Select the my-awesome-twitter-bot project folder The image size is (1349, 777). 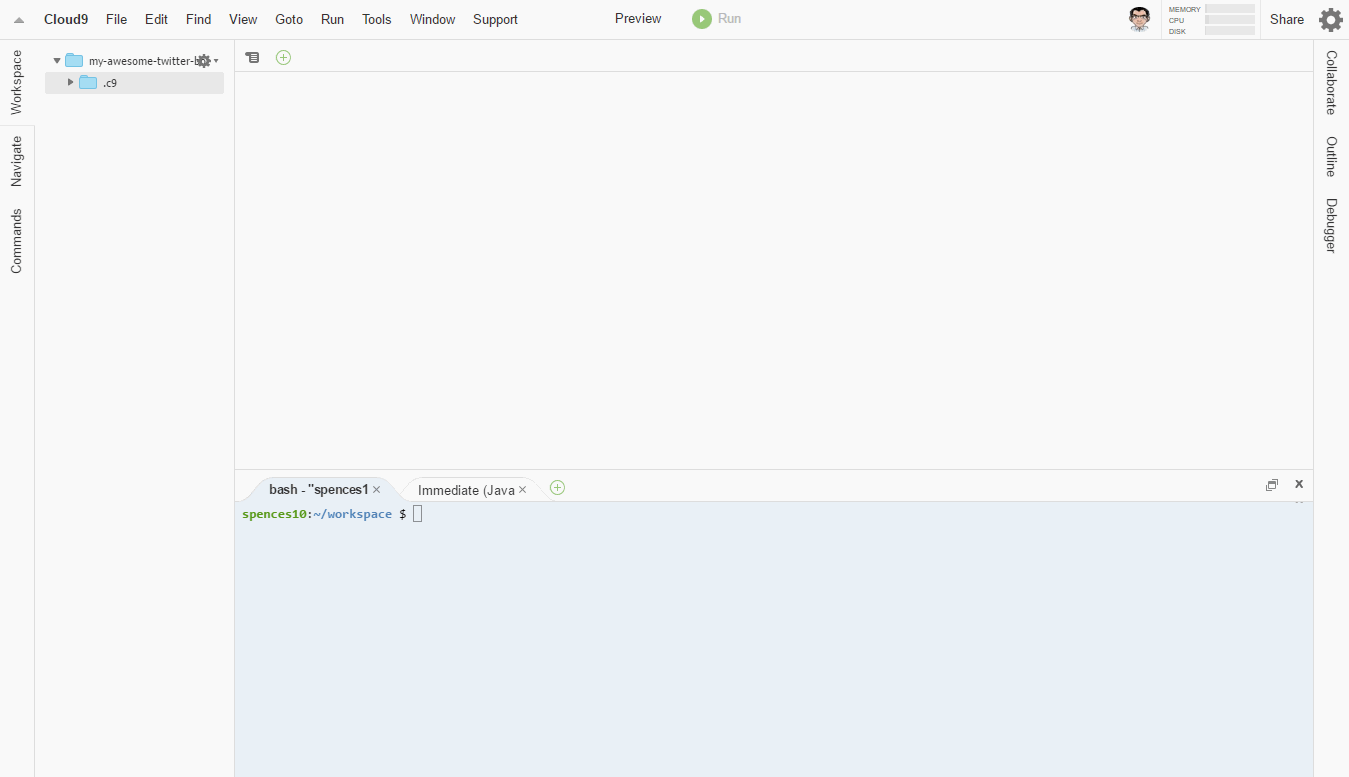click(x=134, y=61)
